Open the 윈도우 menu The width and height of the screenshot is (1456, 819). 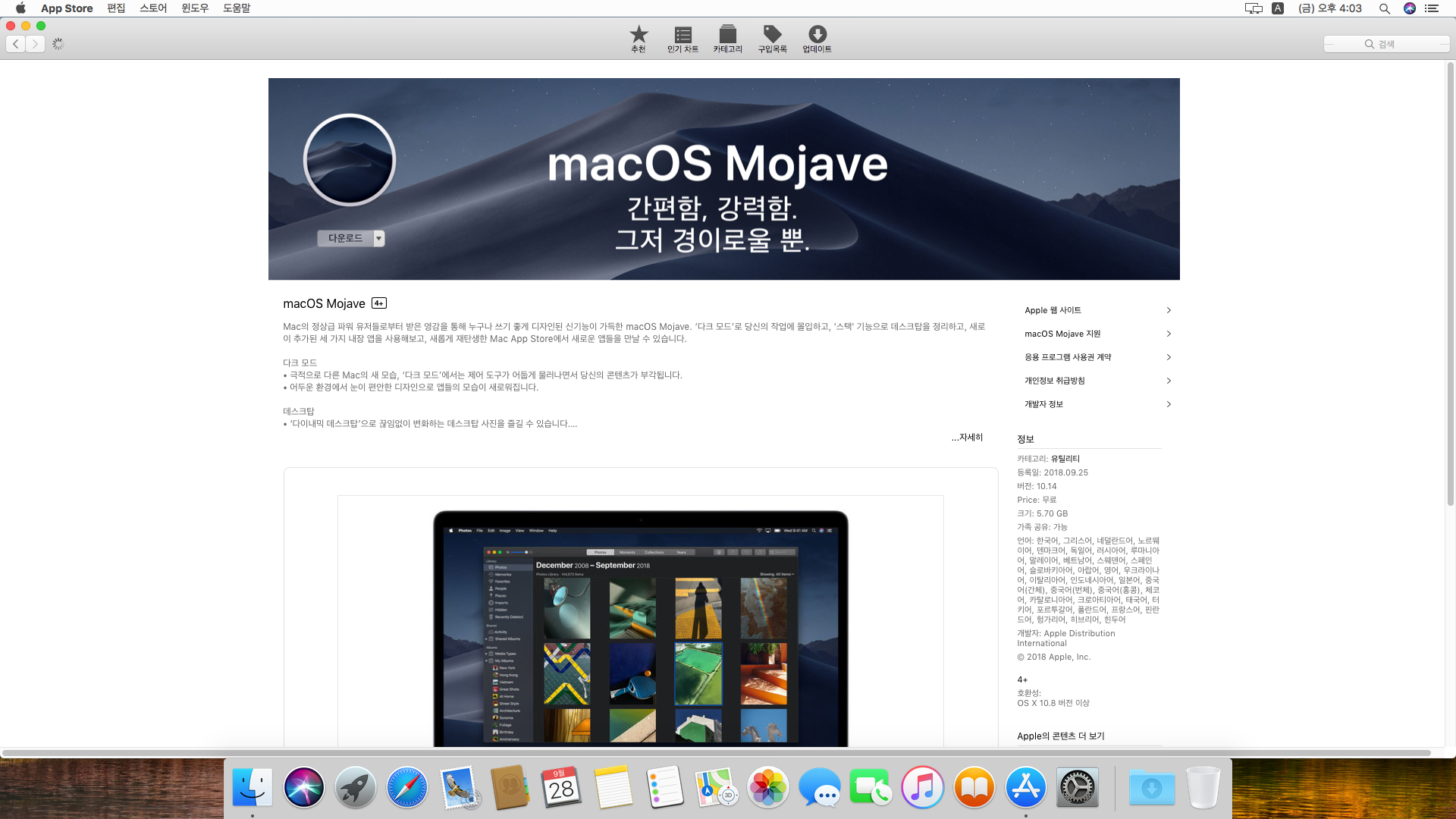195,8
